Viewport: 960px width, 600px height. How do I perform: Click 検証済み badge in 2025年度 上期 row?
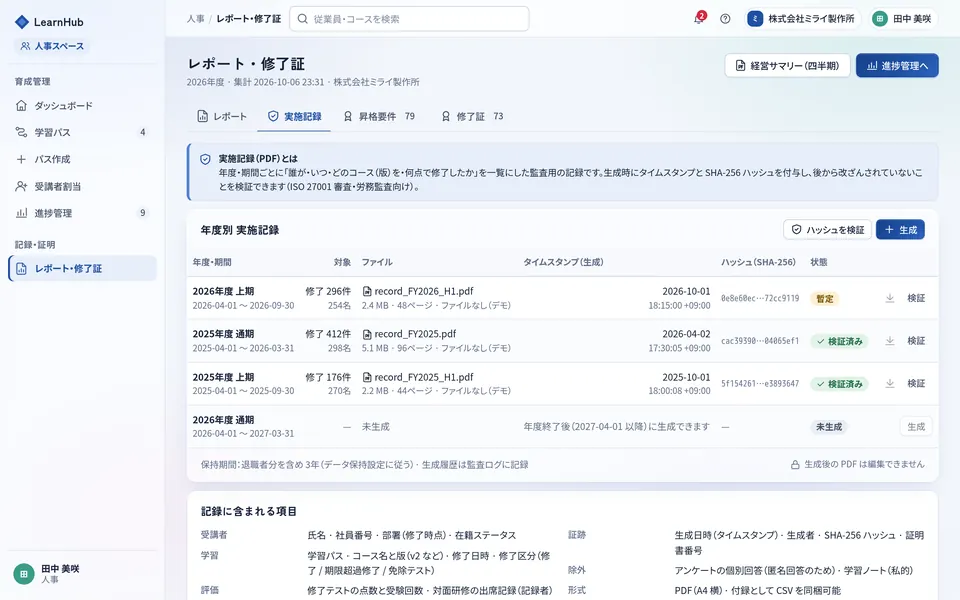[x=839, y=384]
